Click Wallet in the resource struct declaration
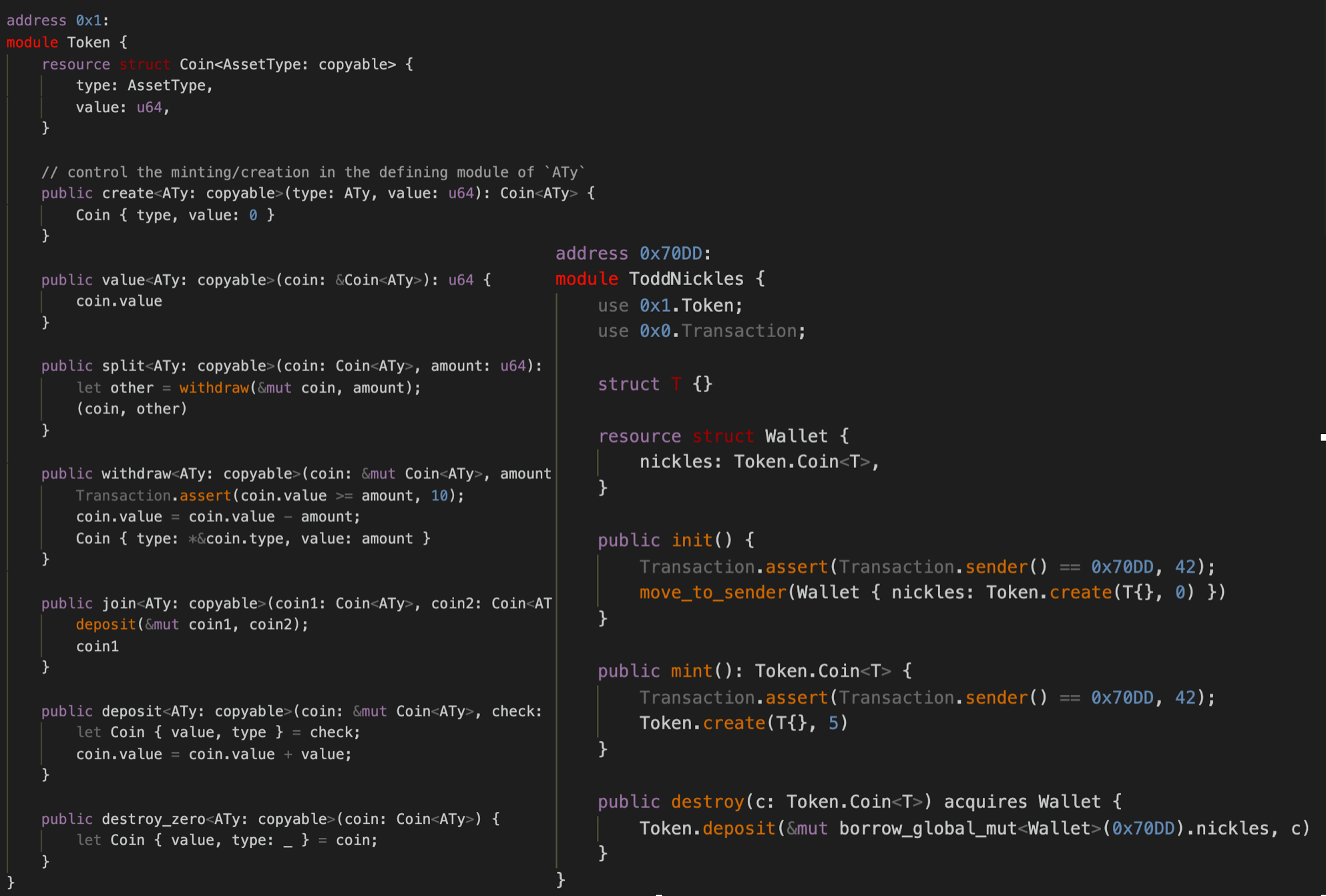The width and height of the screenshot is (1326, 896). click(796, 436)
